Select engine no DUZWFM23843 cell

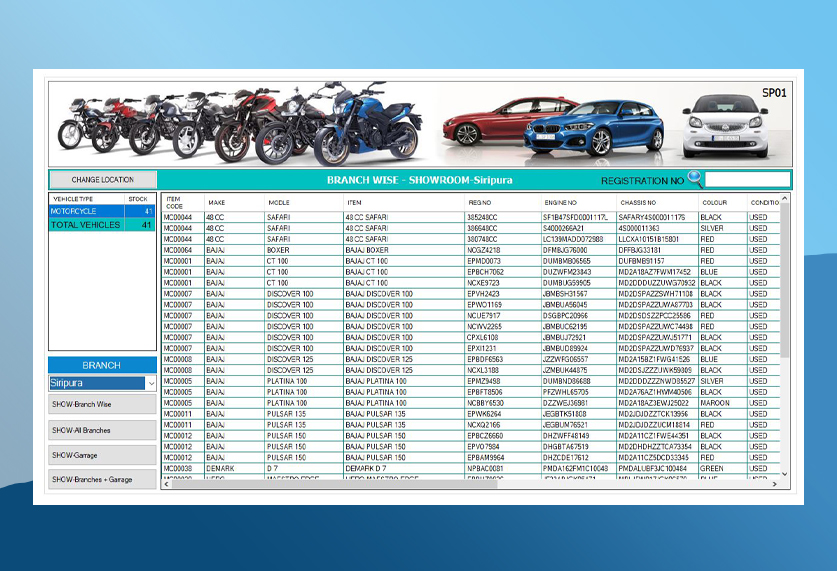[x=579, y=272]
